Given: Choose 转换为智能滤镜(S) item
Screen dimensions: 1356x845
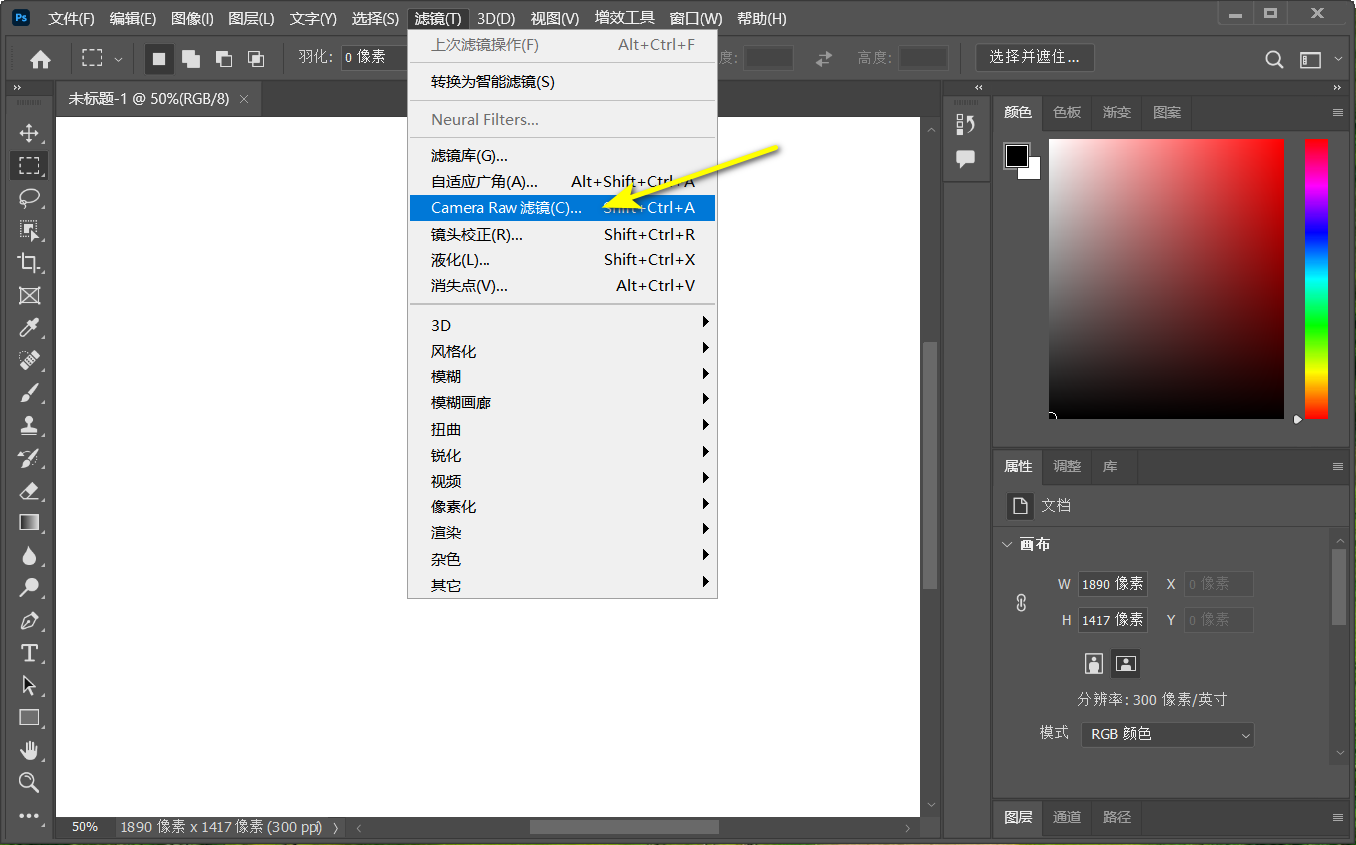Looking at the screenshot, I should pos(562,82).
